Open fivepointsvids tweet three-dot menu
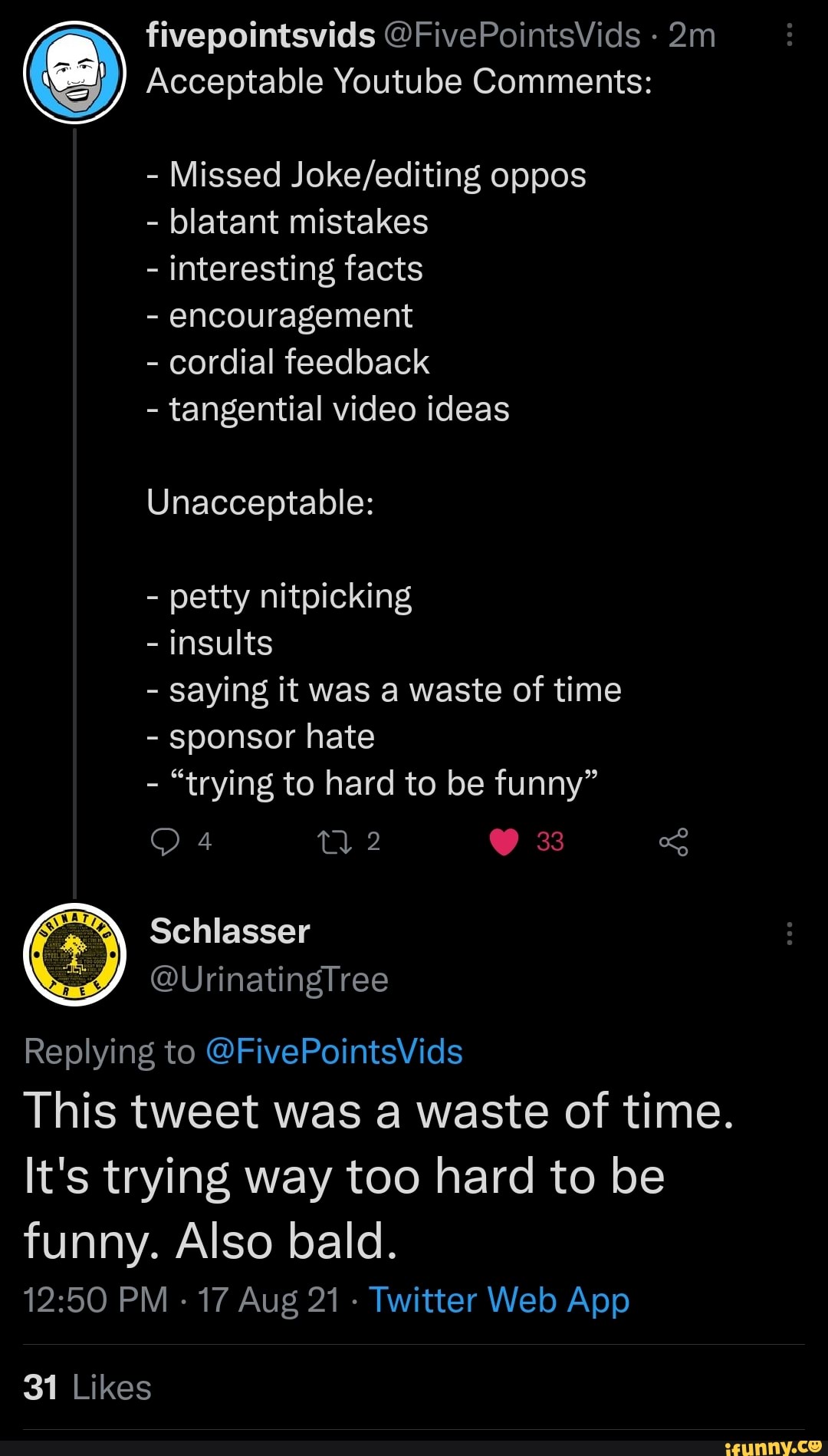Screen dimensions: 828x1456 [789, 35]
